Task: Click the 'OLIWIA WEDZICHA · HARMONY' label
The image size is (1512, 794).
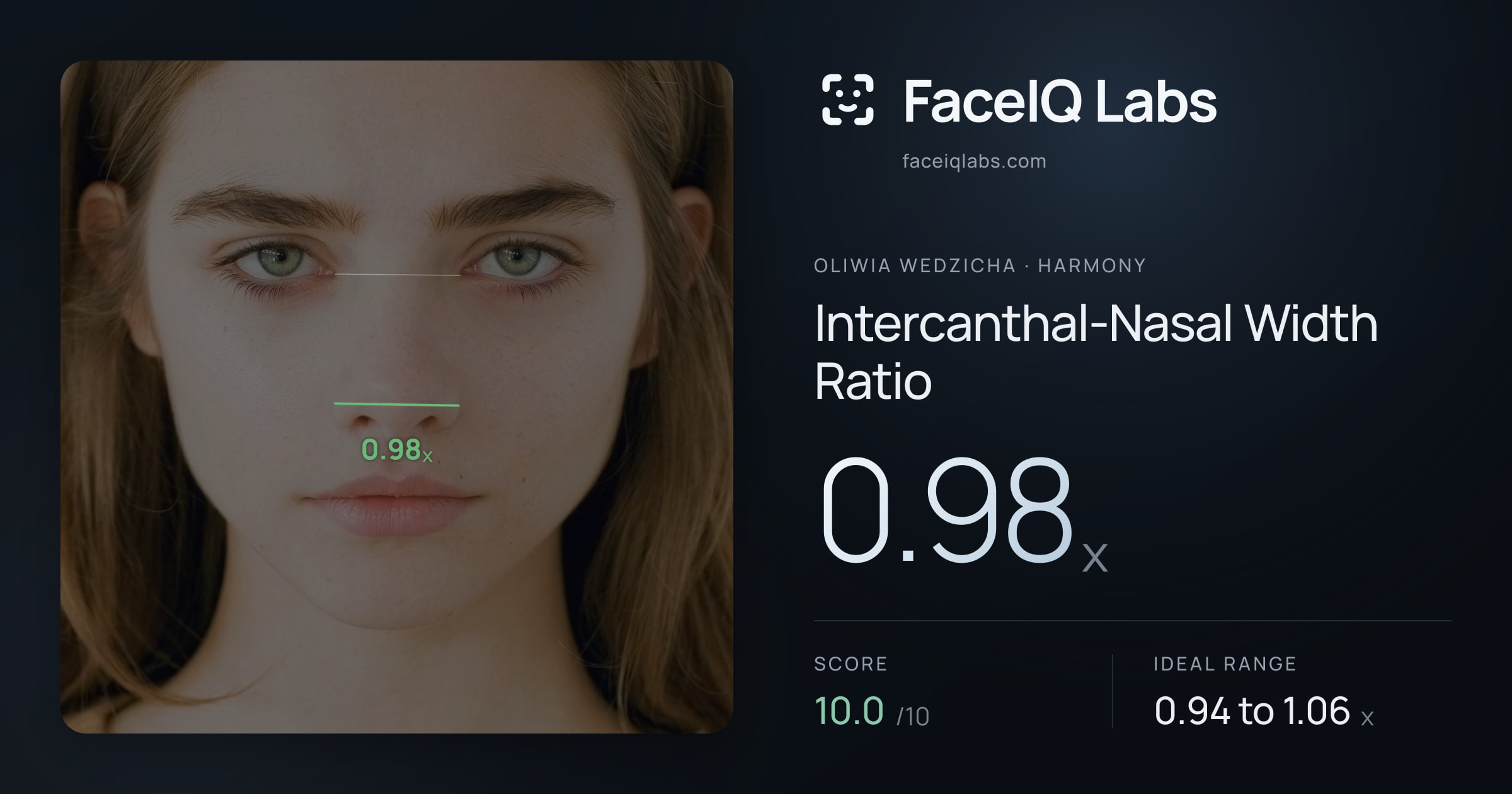Action: [x=980, y=266]
